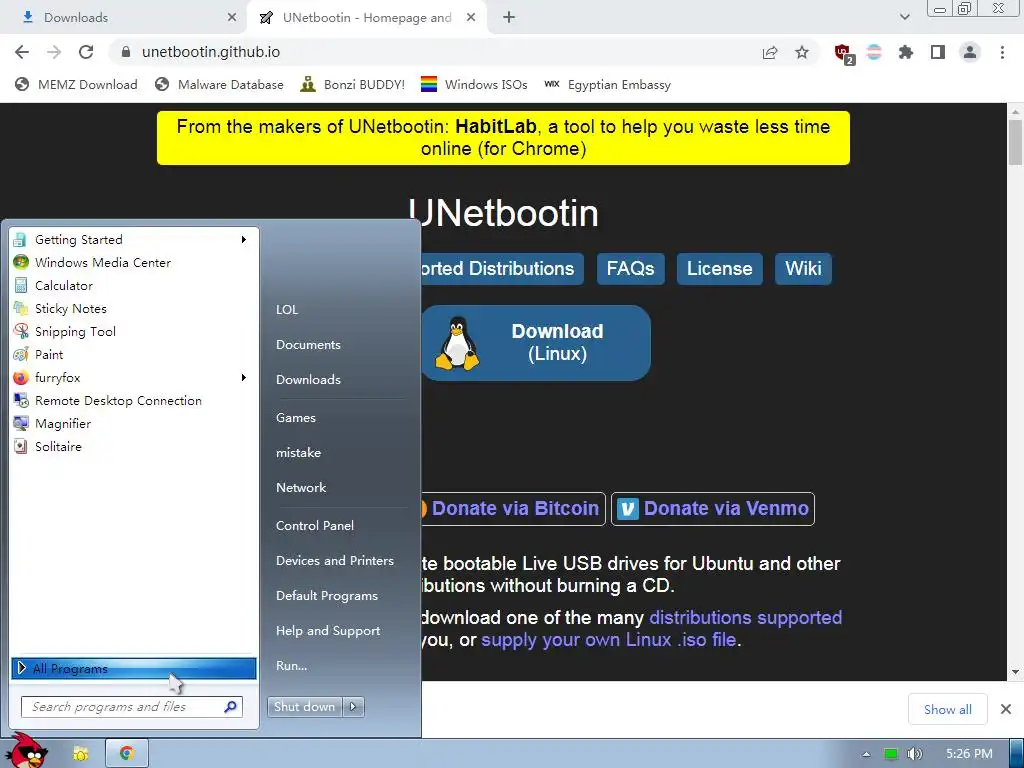The image size is (1024, 768).
Task: Open the Snipping Tool
Action: tap(134, 332)
